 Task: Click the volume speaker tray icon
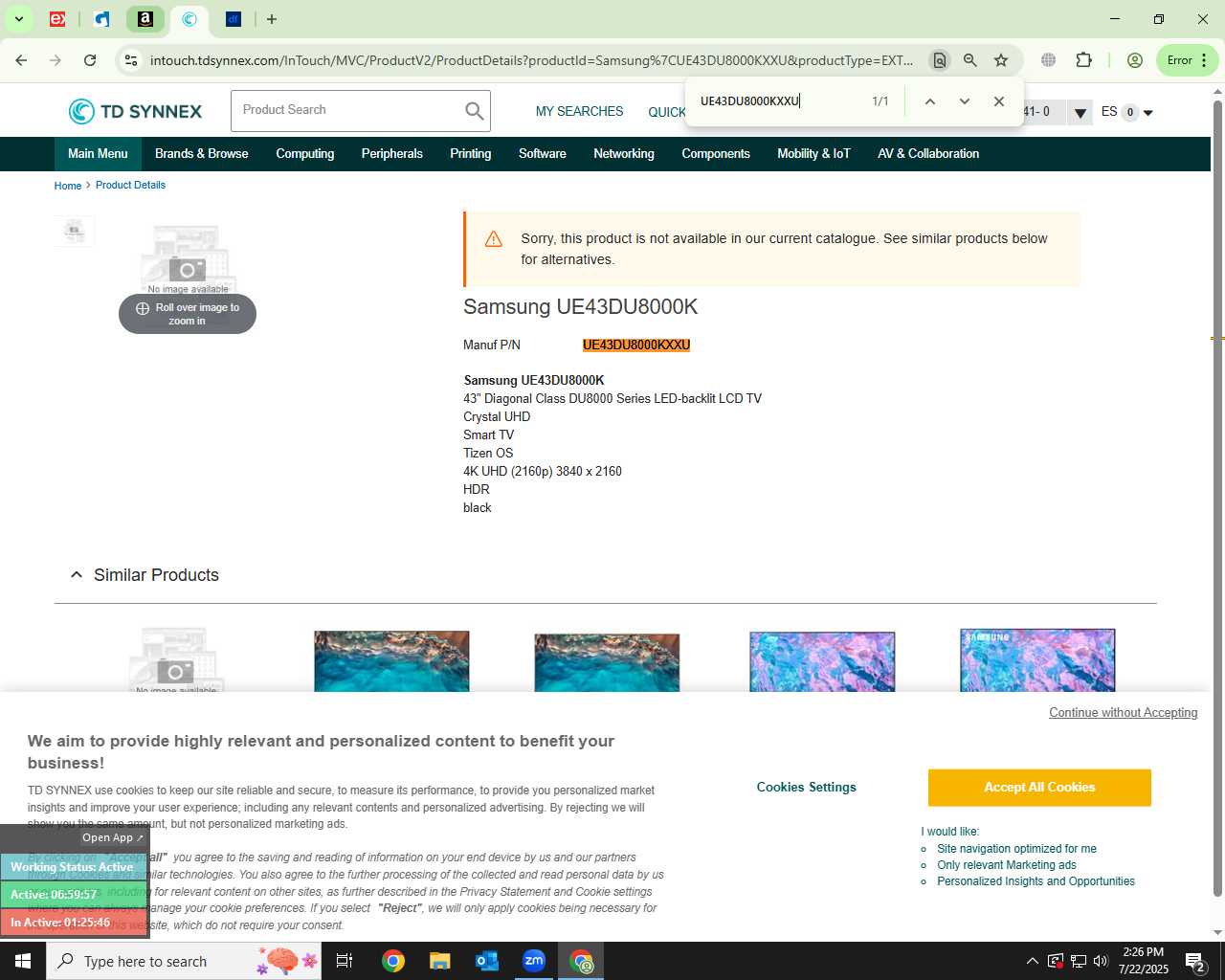coord(1101,961)
